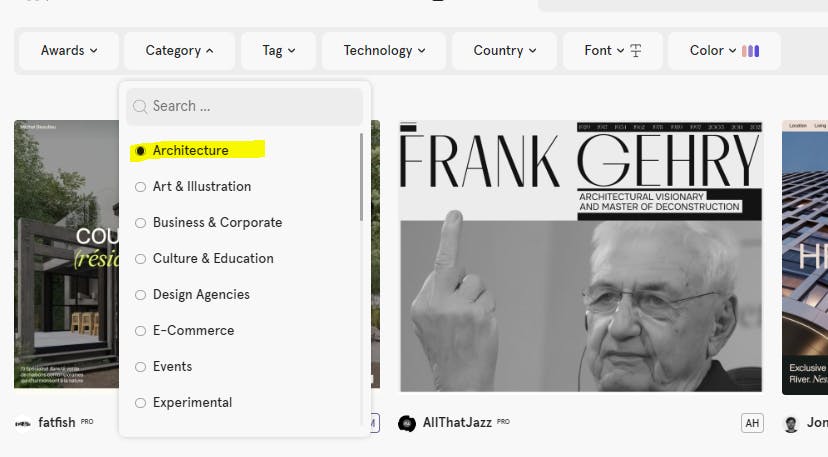Click the category Search field

tap(244, 106)
